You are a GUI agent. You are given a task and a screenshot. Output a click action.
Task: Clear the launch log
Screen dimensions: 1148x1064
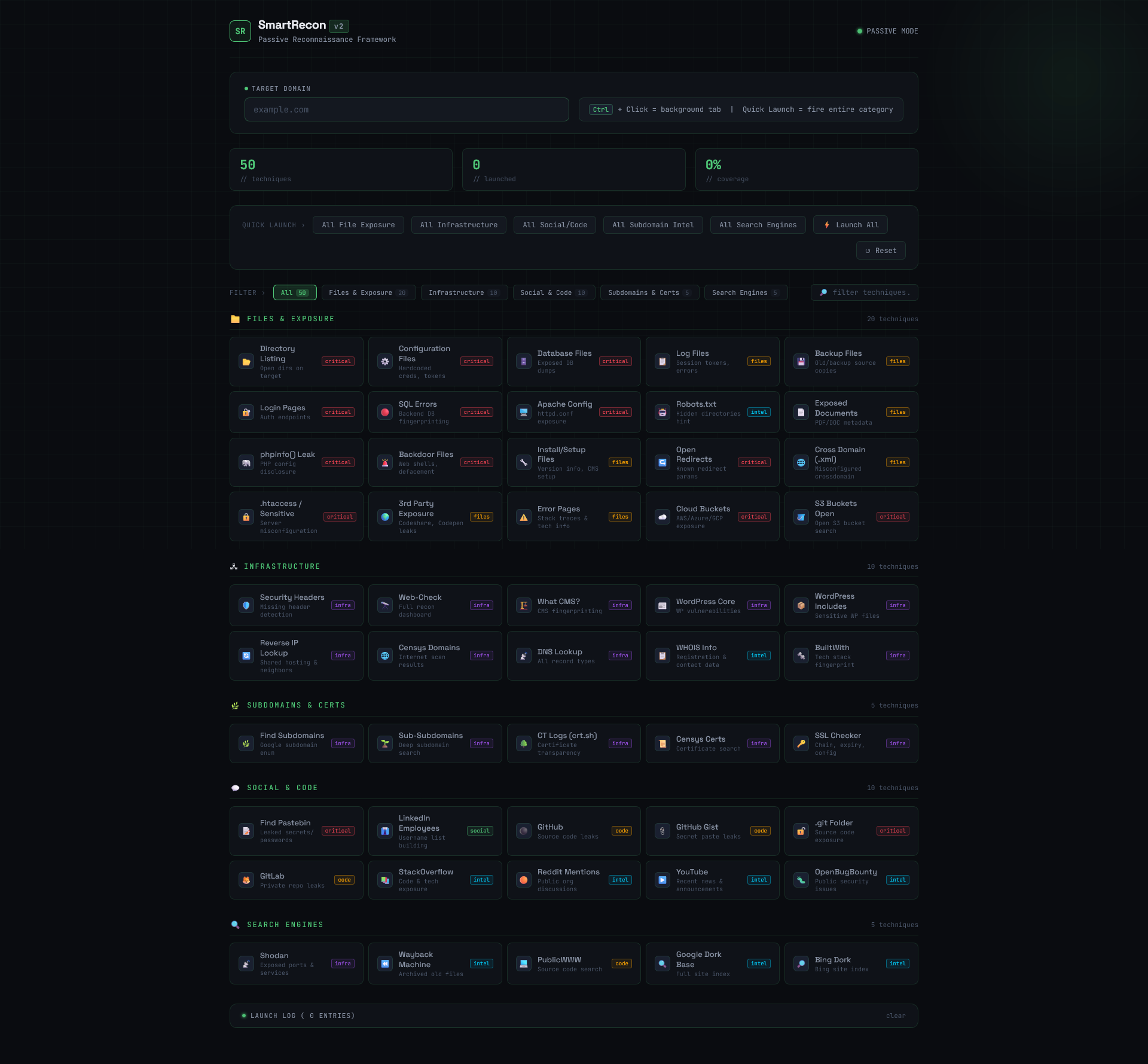(x=896, y=1016)
